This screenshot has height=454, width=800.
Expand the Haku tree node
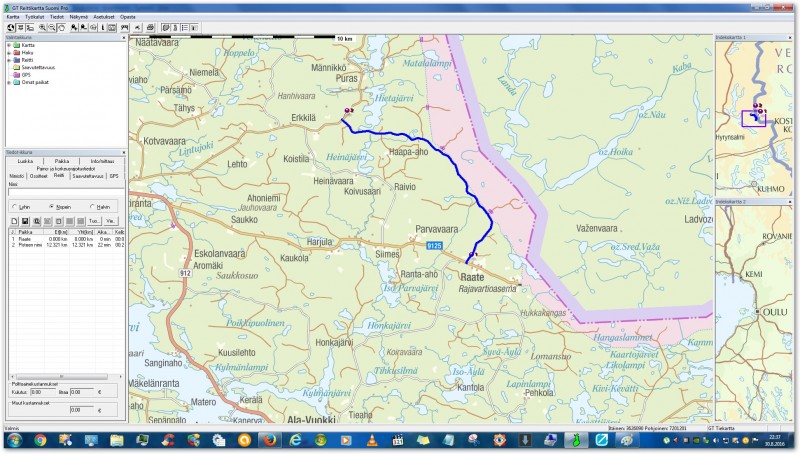pos(8,52)
